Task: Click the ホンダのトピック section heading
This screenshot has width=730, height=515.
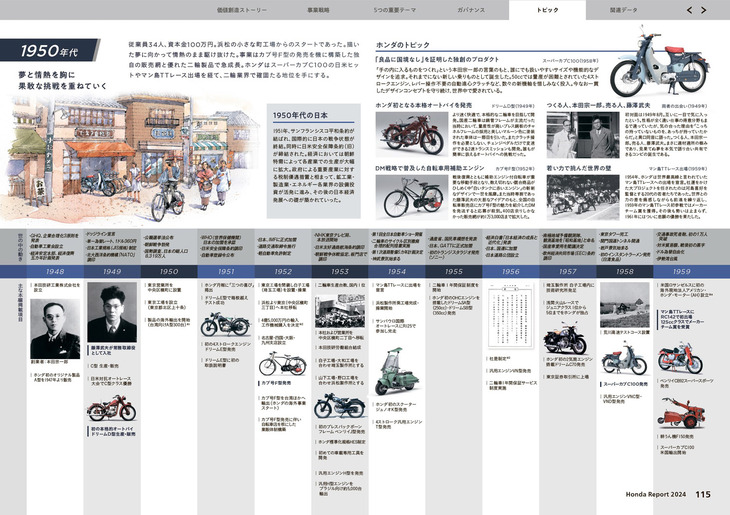Action: coord(403,45)
